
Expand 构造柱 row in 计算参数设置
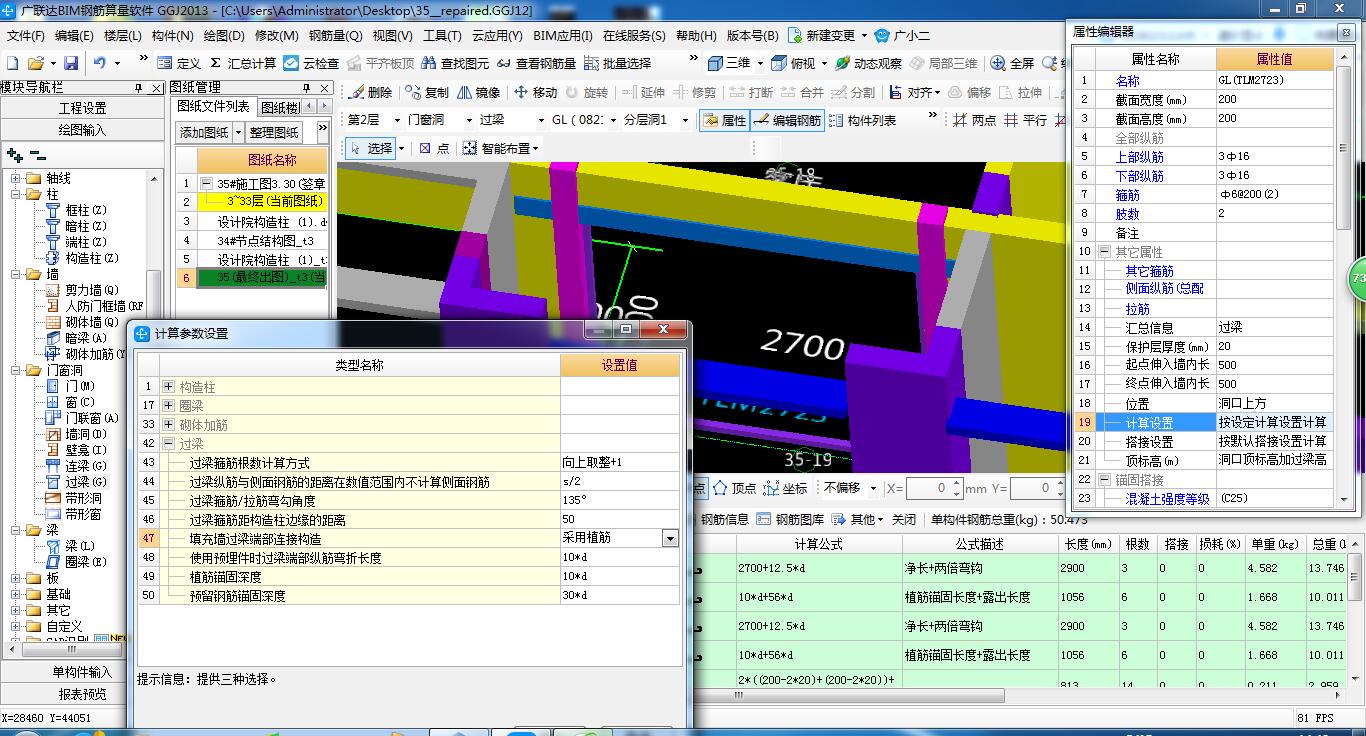pos(168,387)
